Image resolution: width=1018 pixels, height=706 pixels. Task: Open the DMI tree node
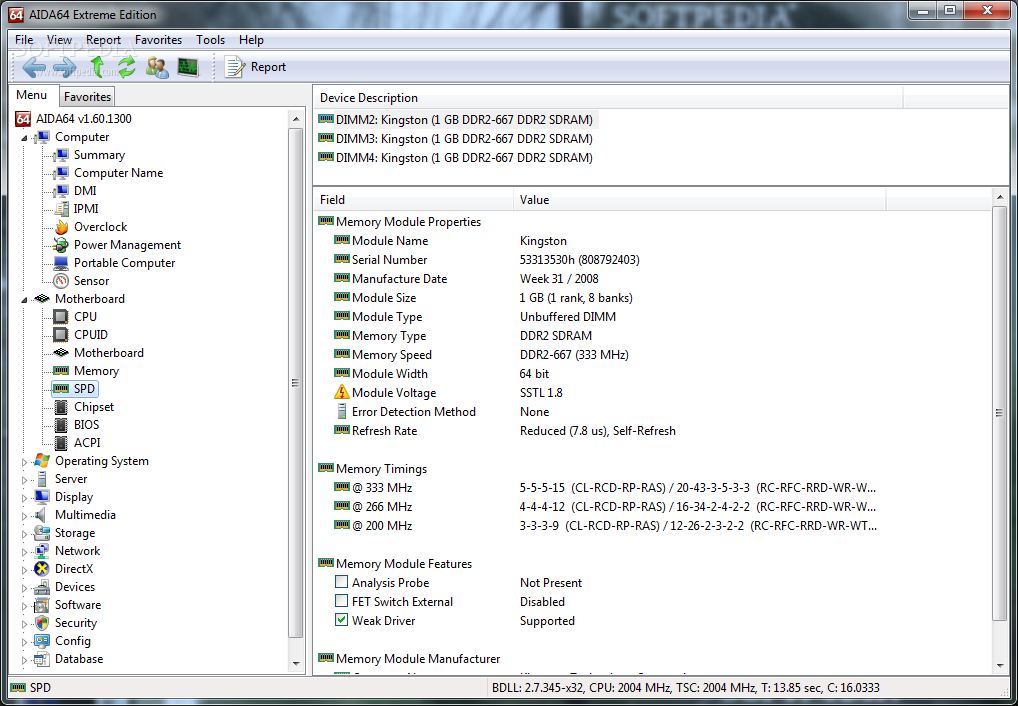(84, 190)
